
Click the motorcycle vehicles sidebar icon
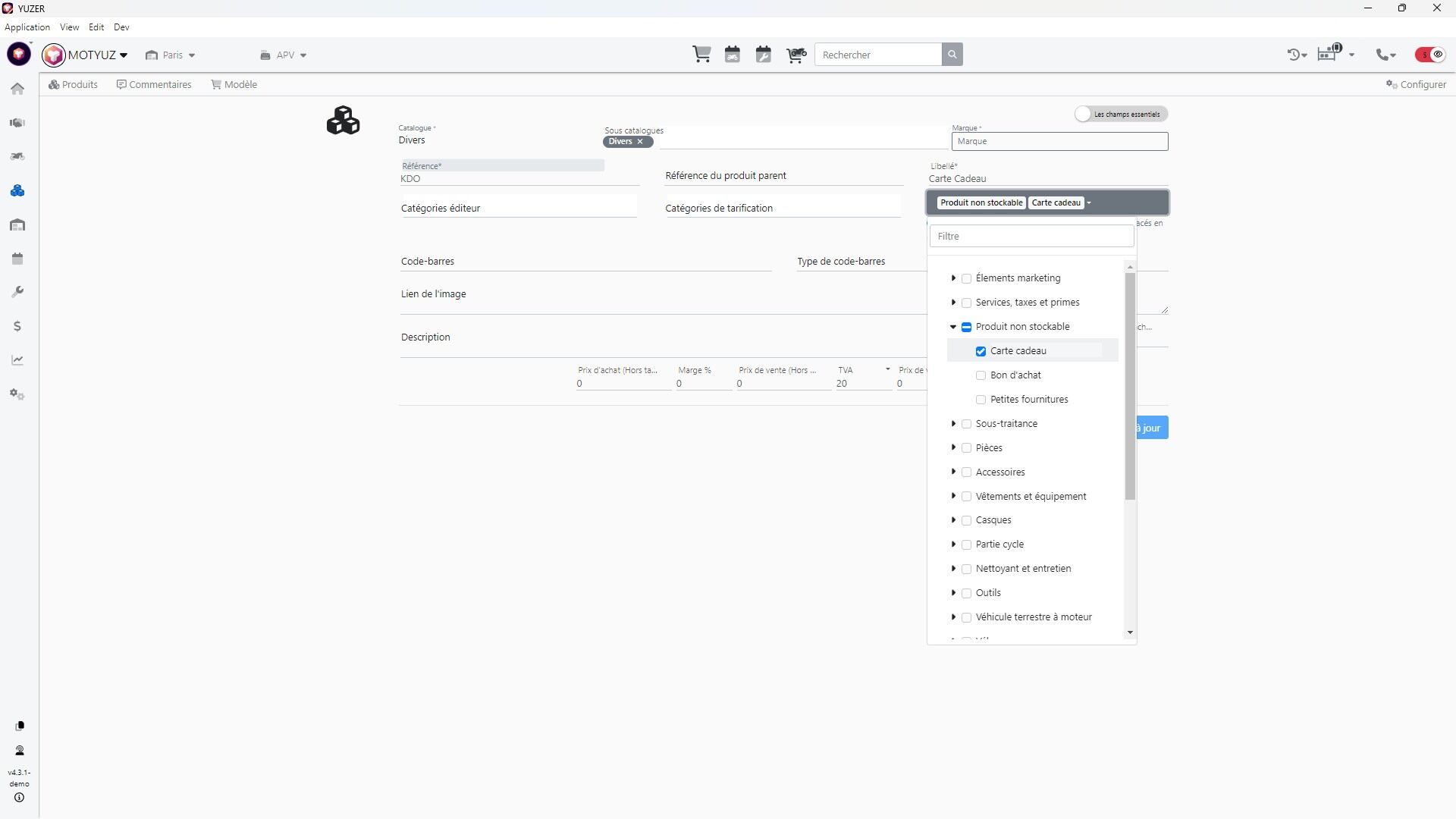coord(17,156)
